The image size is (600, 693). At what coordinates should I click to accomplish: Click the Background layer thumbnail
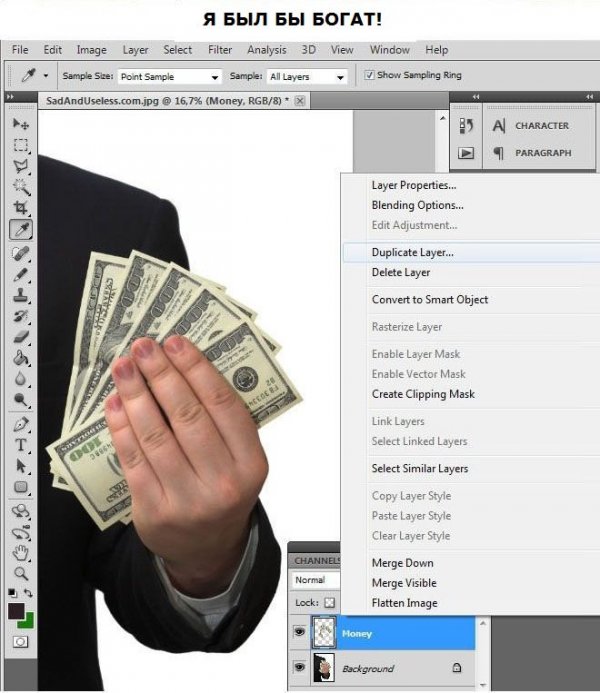[324, 668]
